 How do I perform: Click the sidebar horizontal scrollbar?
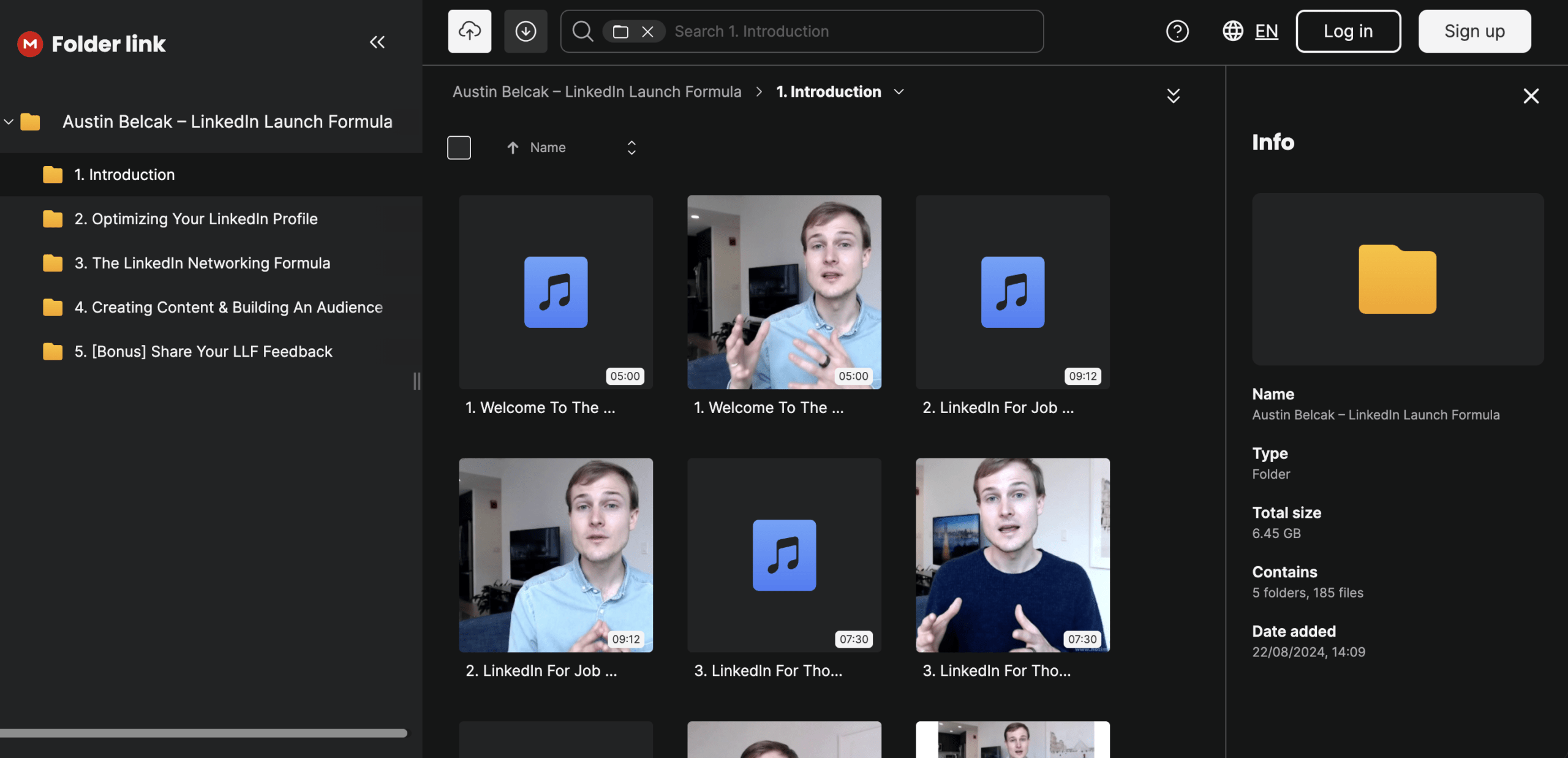[x=203, y=733]
